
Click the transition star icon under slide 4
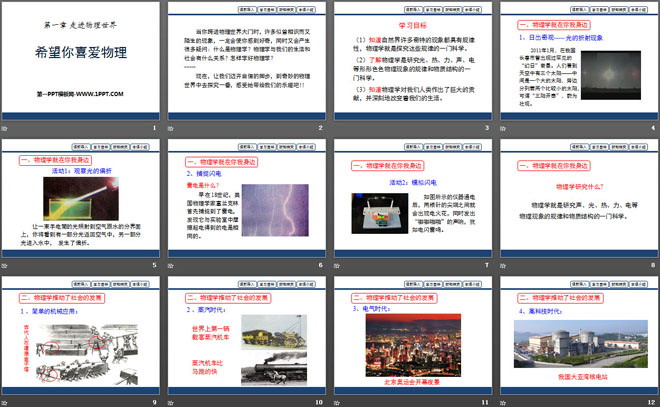click(x=500, y=130)
